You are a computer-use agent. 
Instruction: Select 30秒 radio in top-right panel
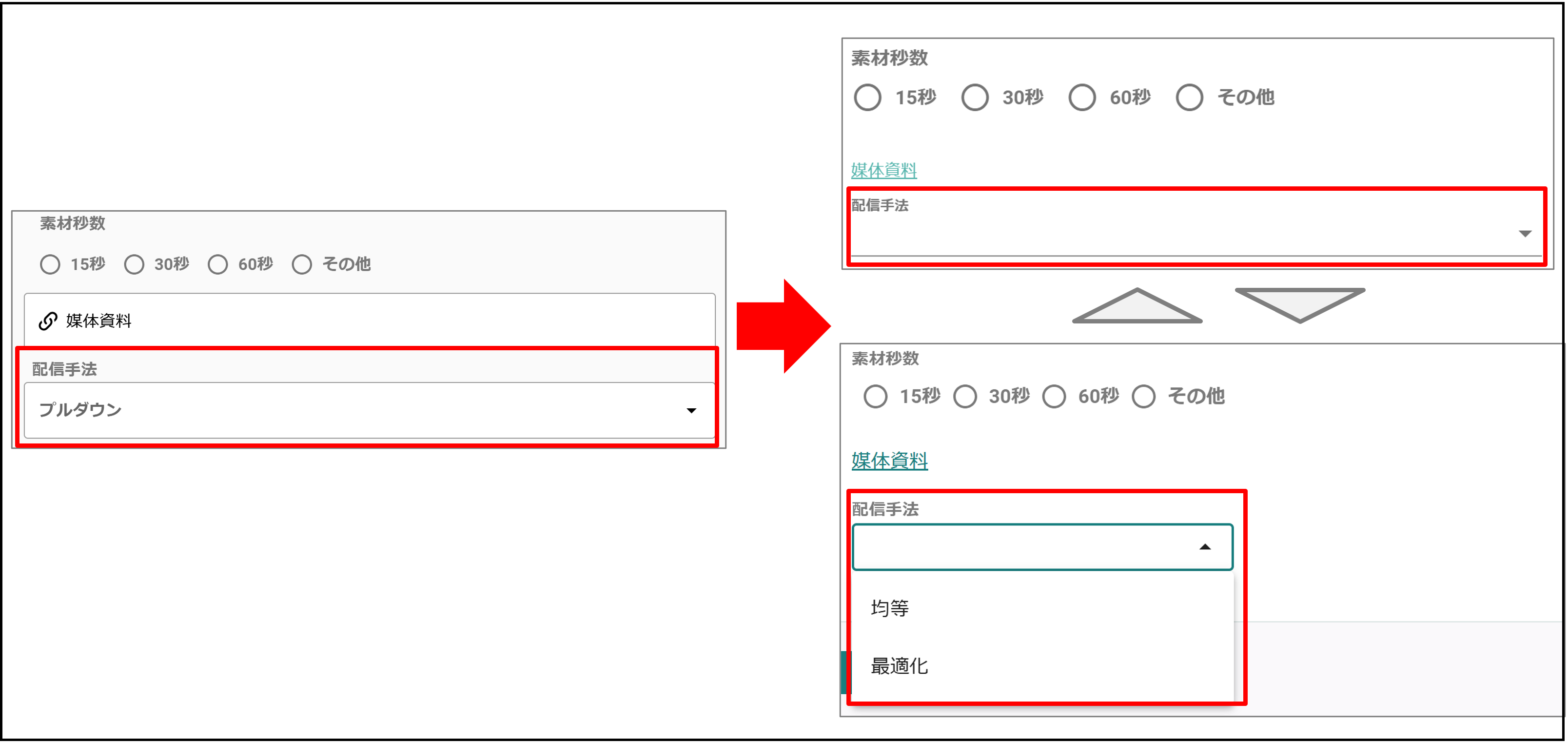click(975, 98)
